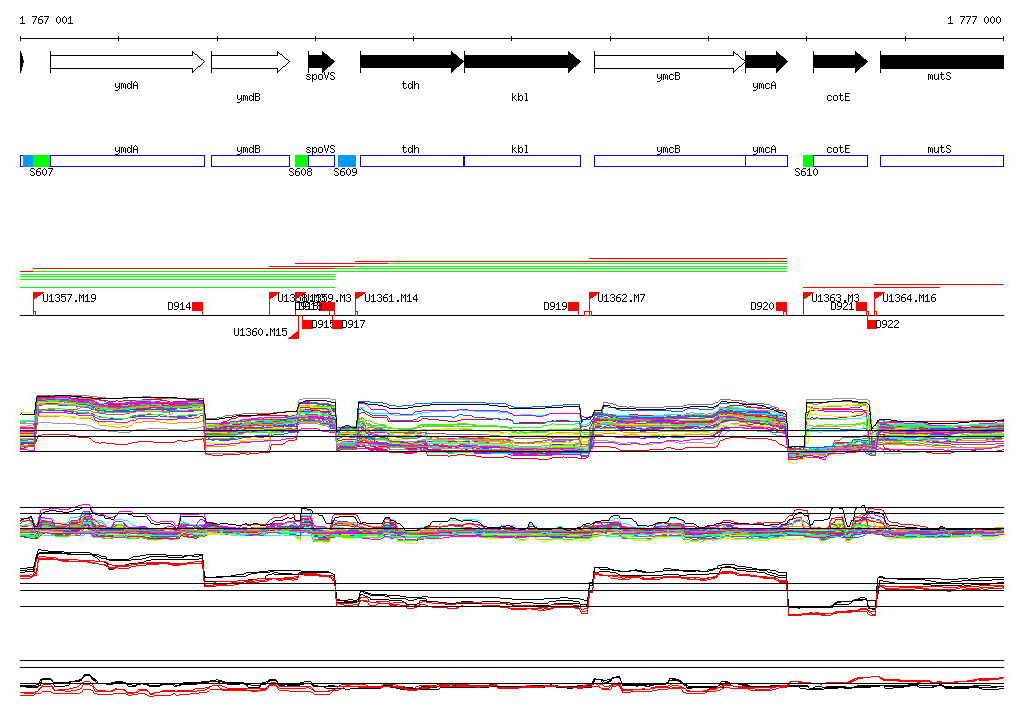Select the black tdh gene arrow
This screenshot has width=1024, height=714.
tap(412, 62)
